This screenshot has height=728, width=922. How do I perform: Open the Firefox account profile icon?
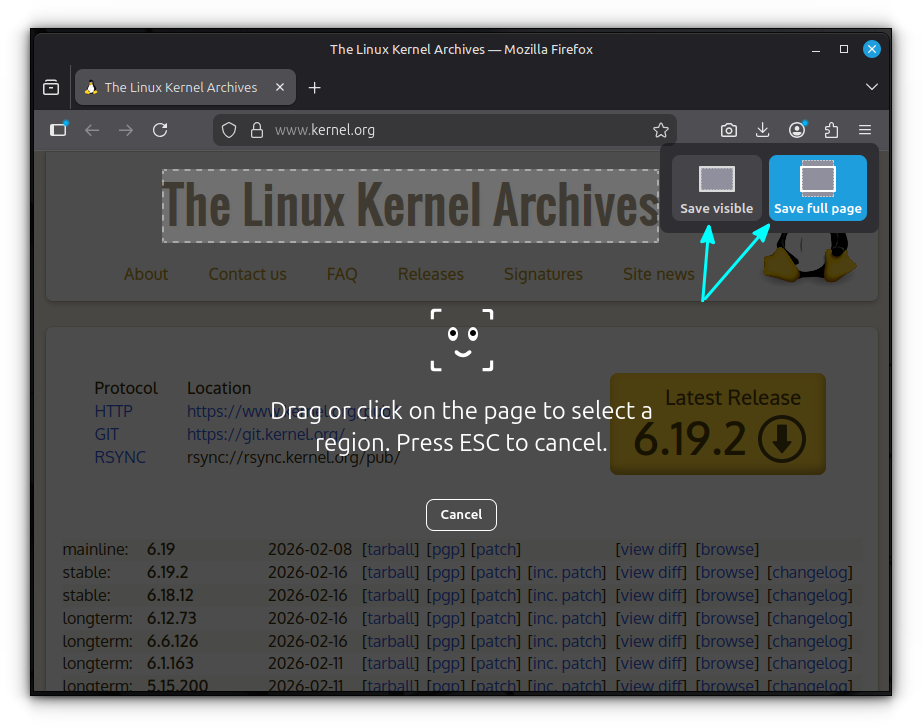797,130
